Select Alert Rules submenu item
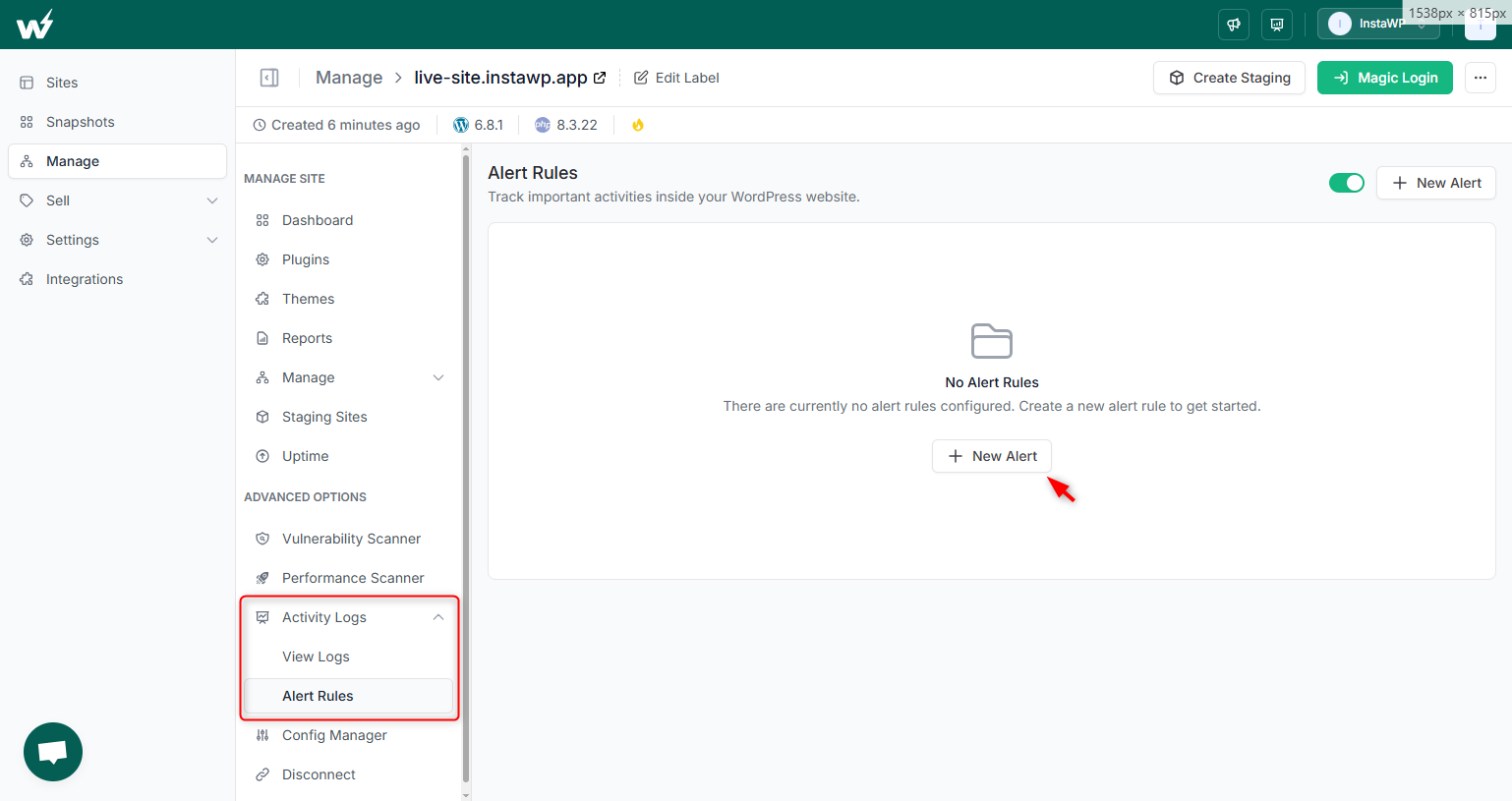This screenshot has height=801, width=1512. 348,696
